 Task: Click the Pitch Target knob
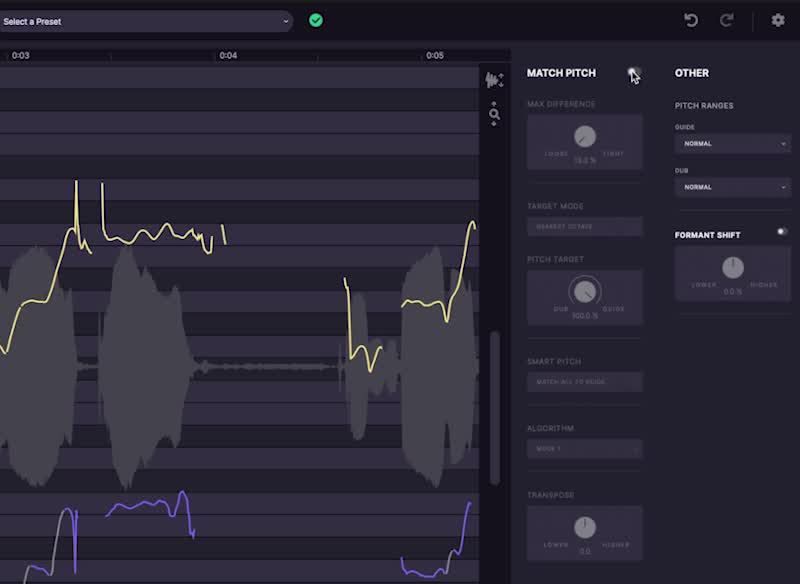(x=585, y=292)
